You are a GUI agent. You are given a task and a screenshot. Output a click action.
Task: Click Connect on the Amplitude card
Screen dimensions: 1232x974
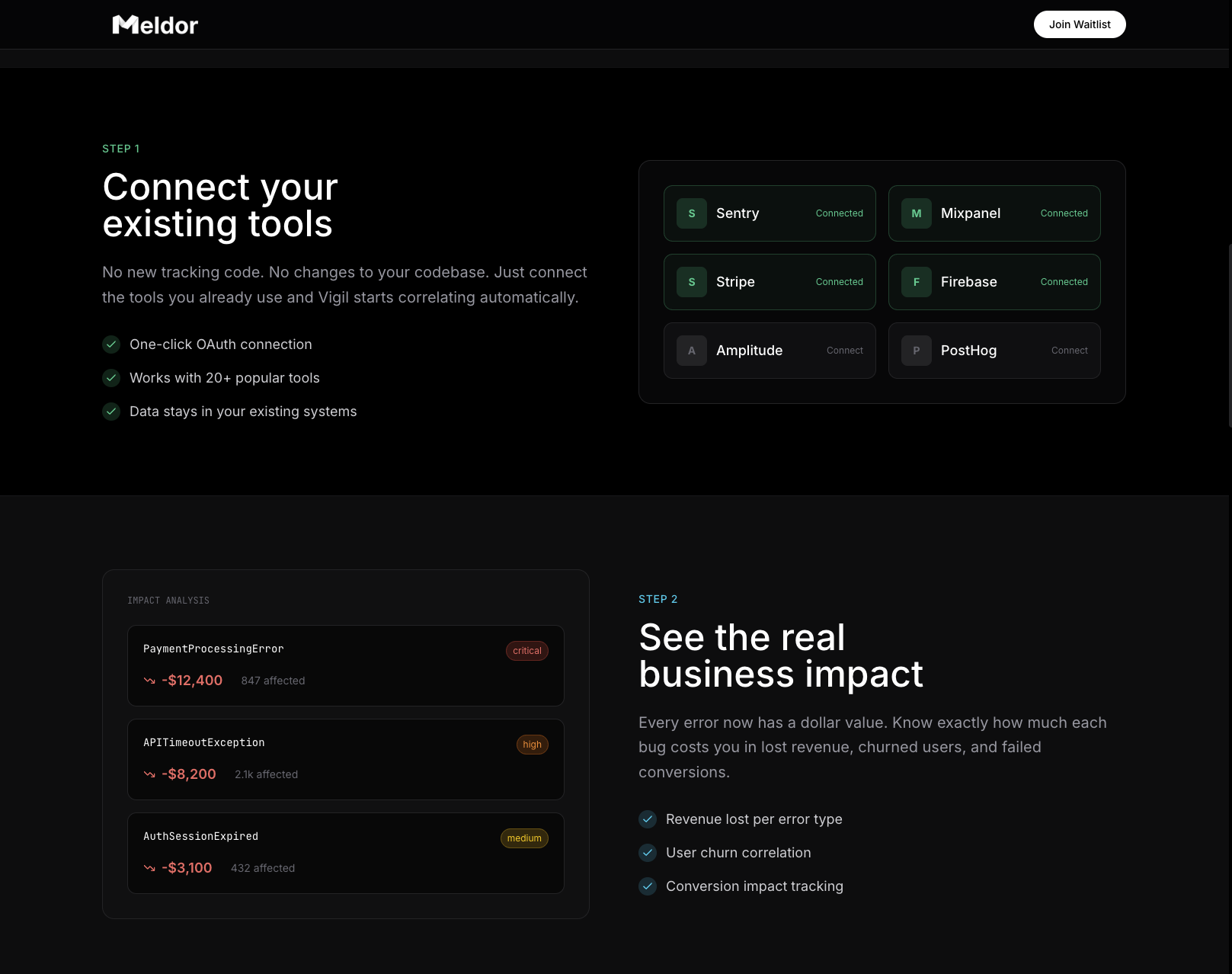point(844,351)
